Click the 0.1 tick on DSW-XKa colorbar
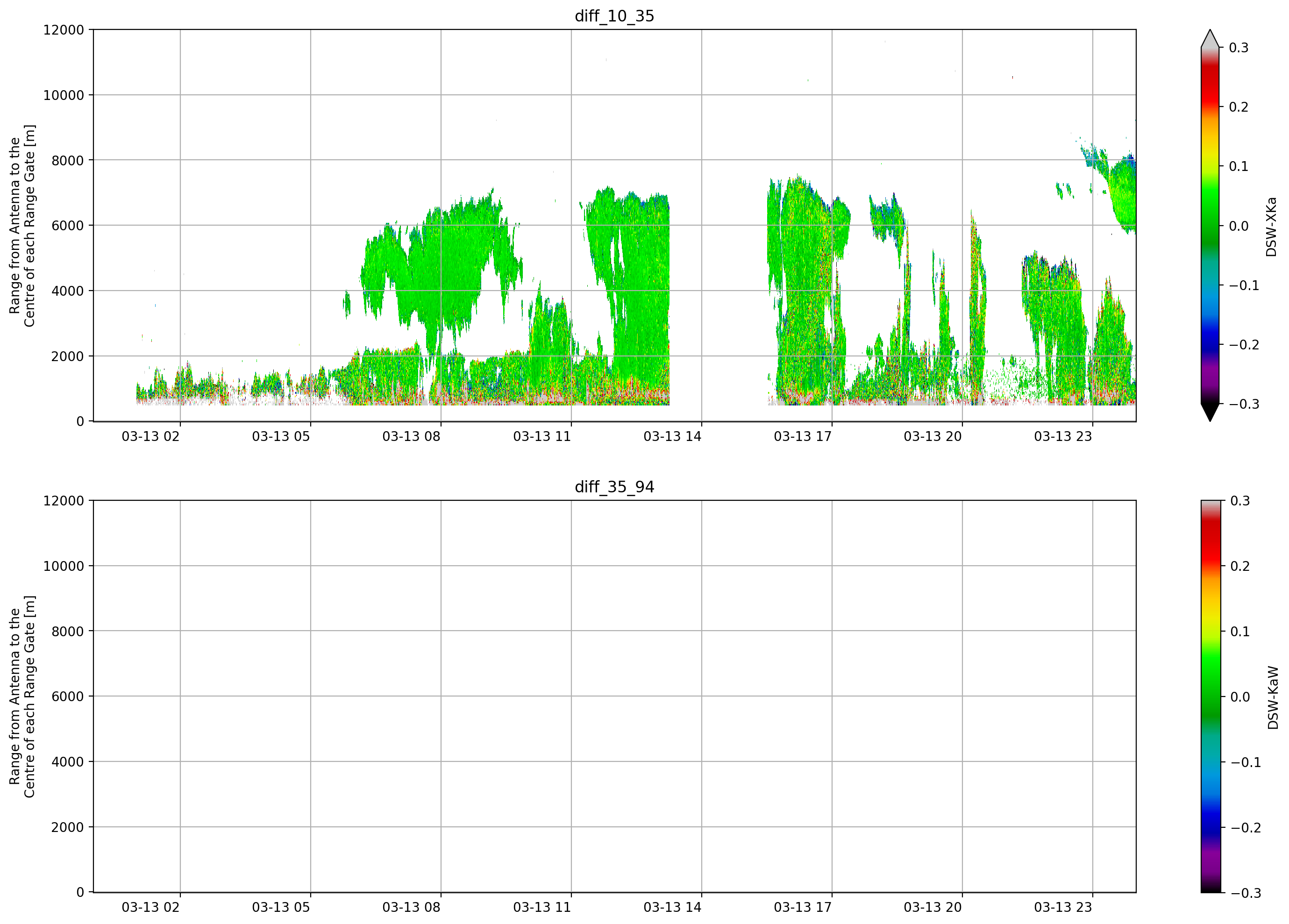The height and width of the screenshot is (924, 1289). pos(1239,166)
